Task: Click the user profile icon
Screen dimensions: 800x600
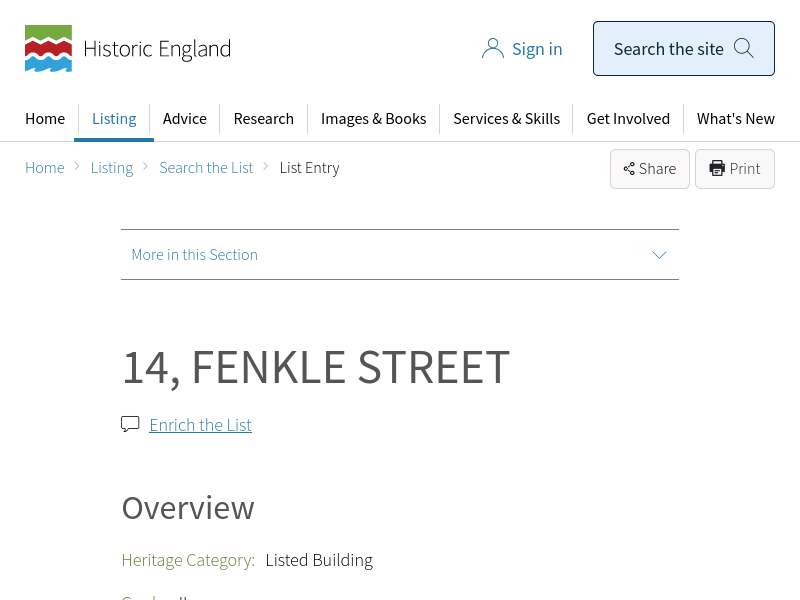Action: 492,49
